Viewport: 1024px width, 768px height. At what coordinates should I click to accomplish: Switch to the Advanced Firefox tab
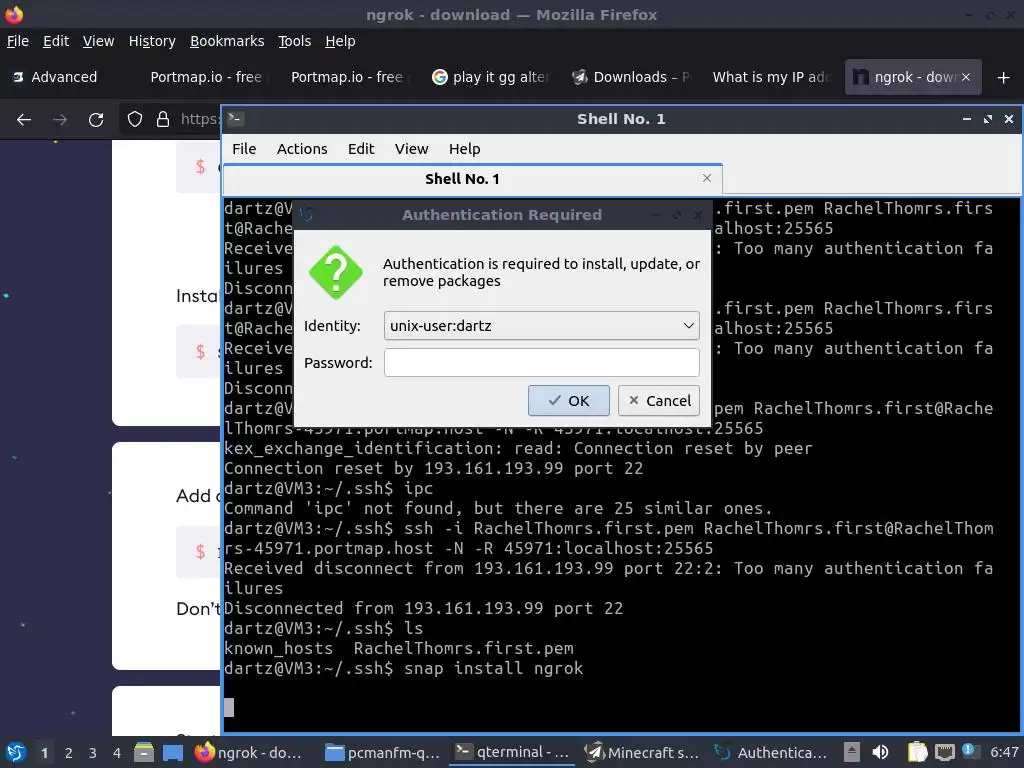(x=65, y=77)
